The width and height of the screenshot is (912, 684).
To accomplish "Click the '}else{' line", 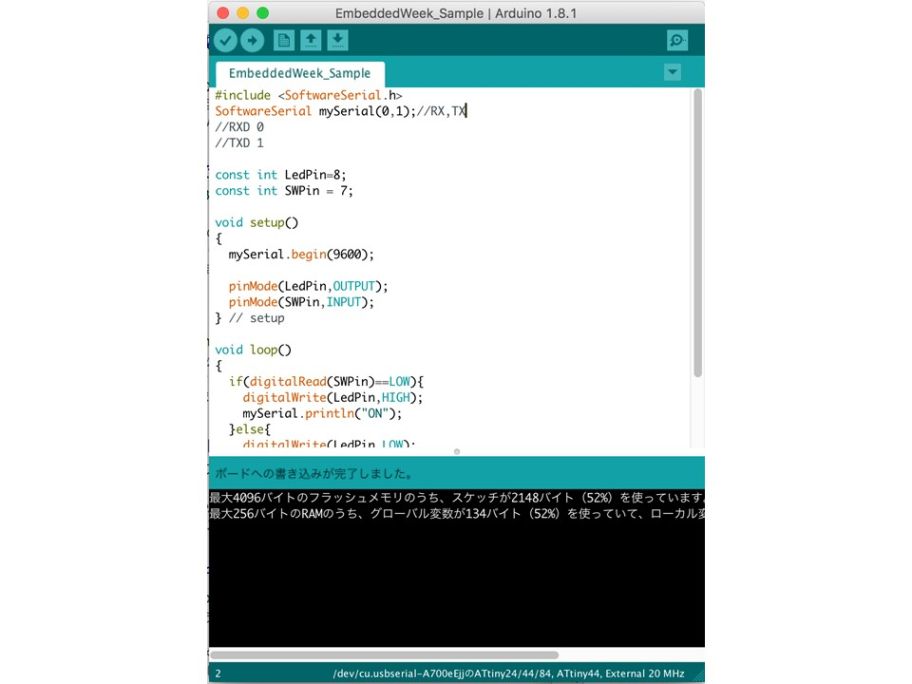I will [250, 429].
